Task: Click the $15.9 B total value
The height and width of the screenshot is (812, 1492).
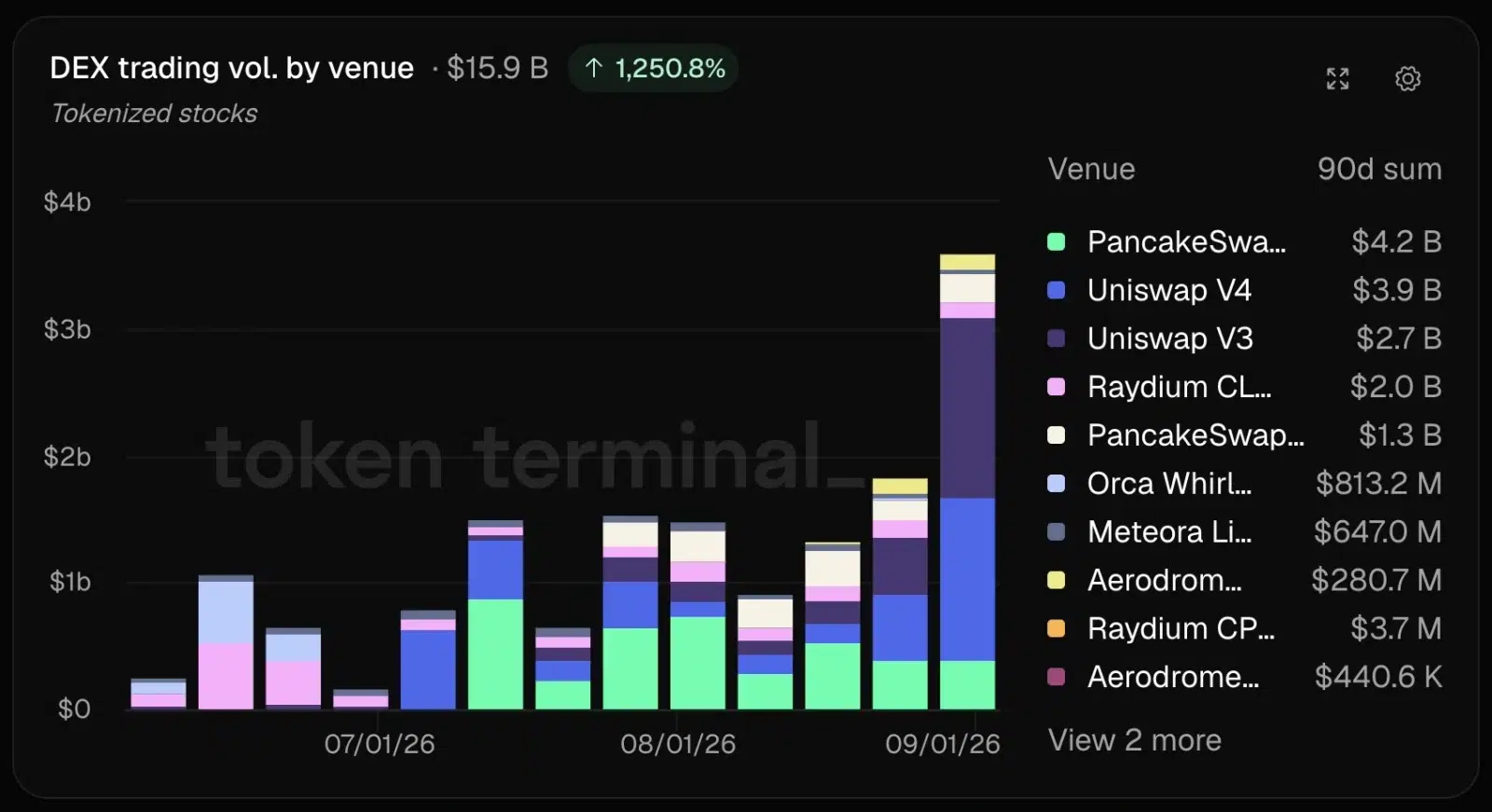Action: [x=497, y=68]
